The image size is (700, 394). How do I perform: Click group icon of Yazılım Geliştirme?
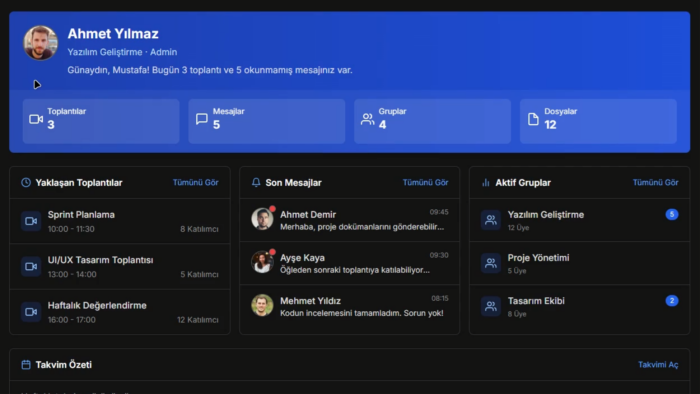pyautogui.click(x=491, y=220)
